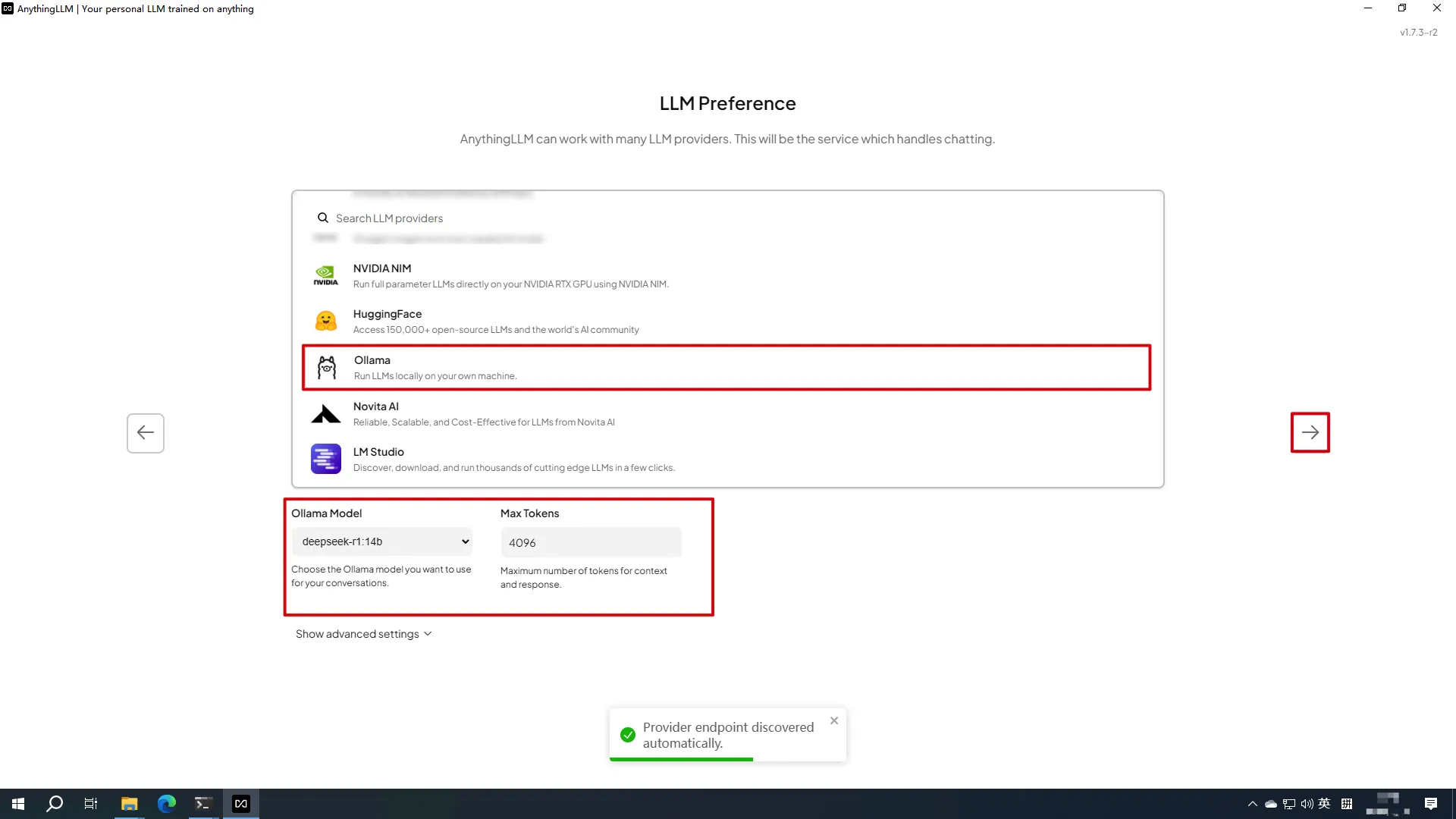Open Microsoft Edge from the taskbar
1456x819 pixels.
(x=166, y=804)
